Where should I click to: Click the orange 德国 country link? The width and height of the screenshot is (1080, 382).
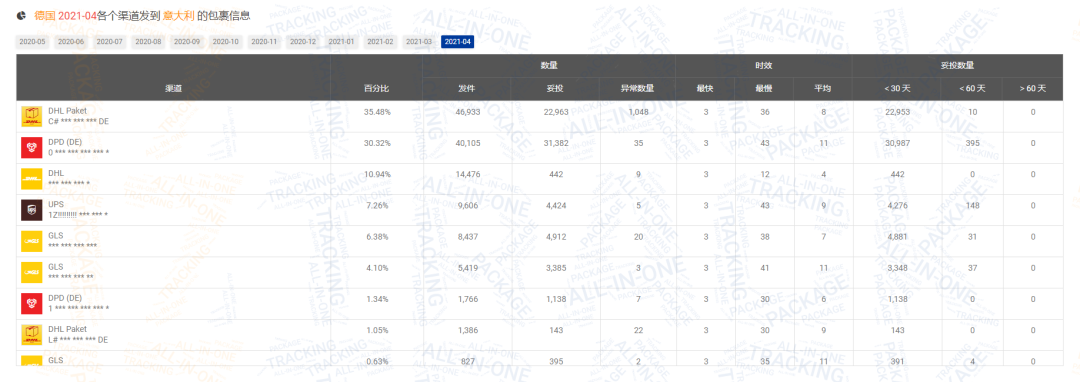pyautogui.click(x=45, y=14)
